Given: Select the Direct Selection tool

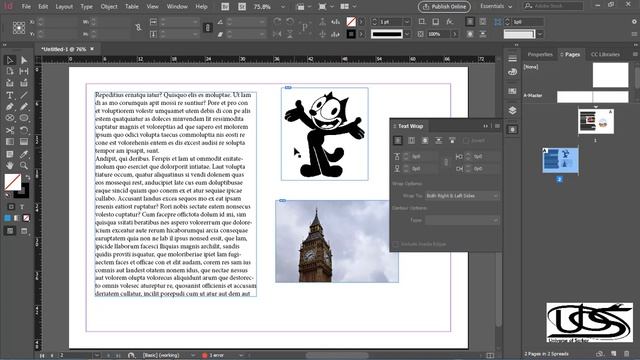Looking at the screenshot, I should tap(24, 60).
